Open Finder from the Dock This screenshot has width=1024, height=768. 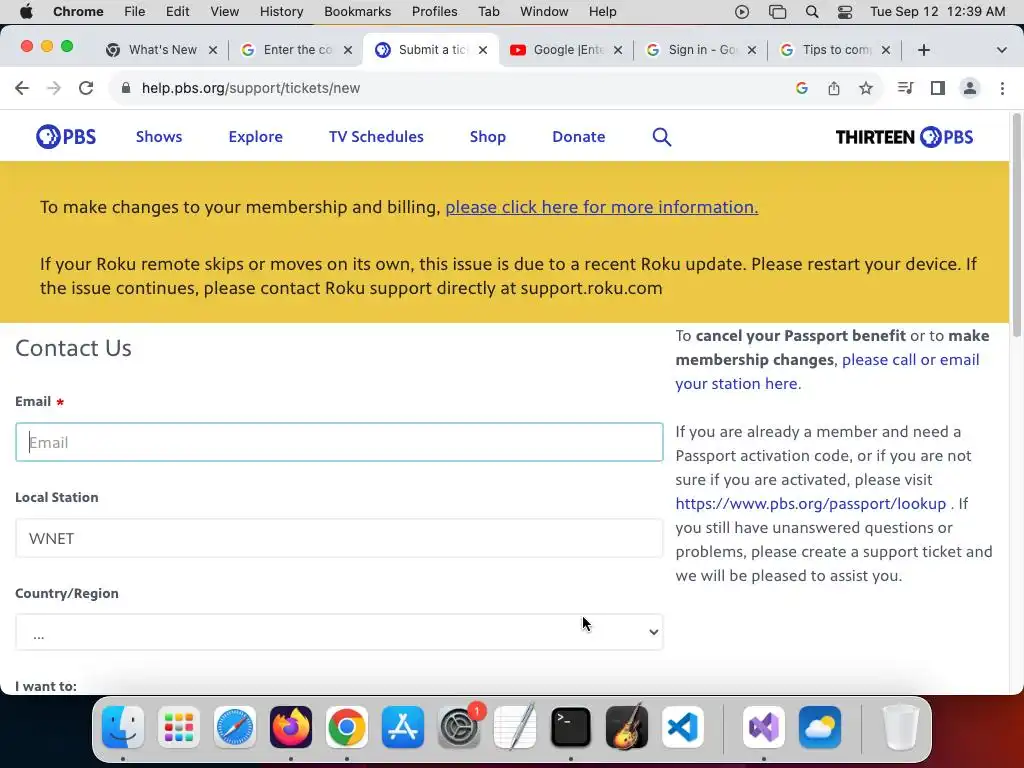[123, 727]
